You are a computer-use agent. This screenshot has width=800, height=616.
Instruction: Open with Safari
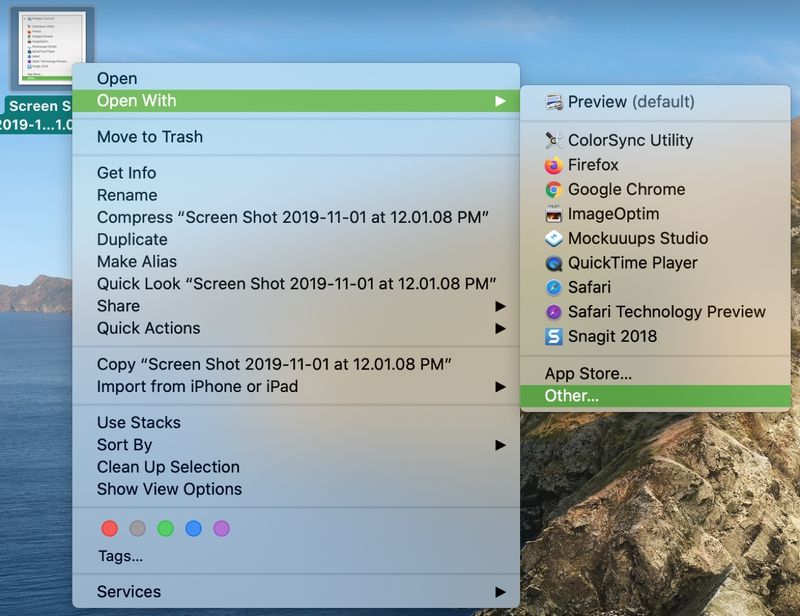coord(656,288)
